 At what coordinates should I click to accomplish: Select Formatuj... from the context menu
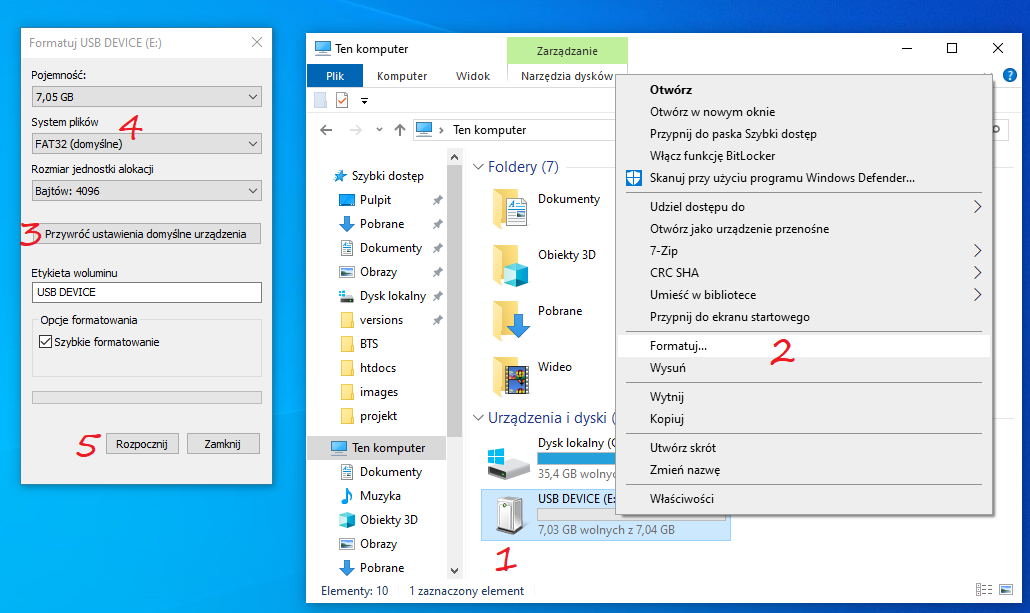pos(678,346)
